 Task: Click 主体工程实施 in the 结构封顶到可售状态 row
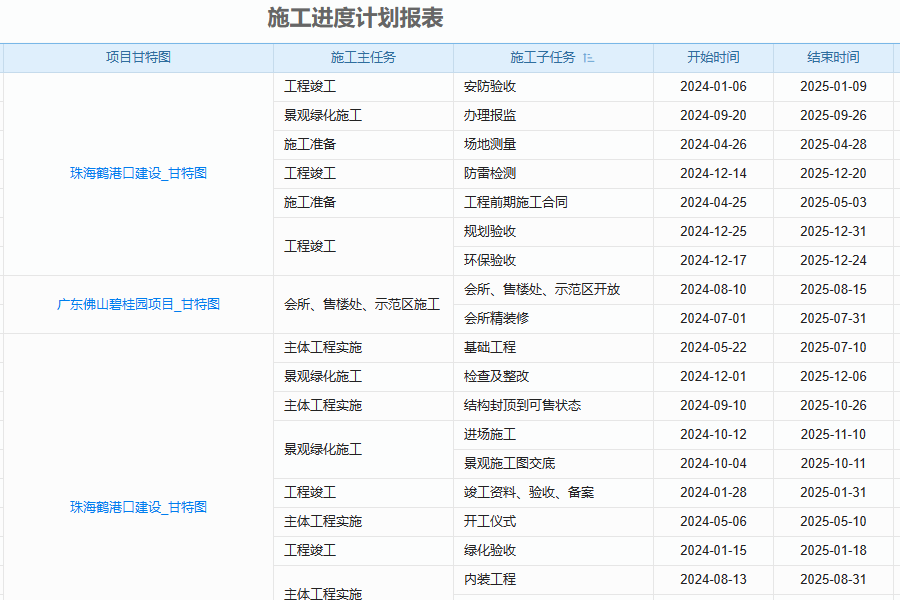click(x=363, y=405)
